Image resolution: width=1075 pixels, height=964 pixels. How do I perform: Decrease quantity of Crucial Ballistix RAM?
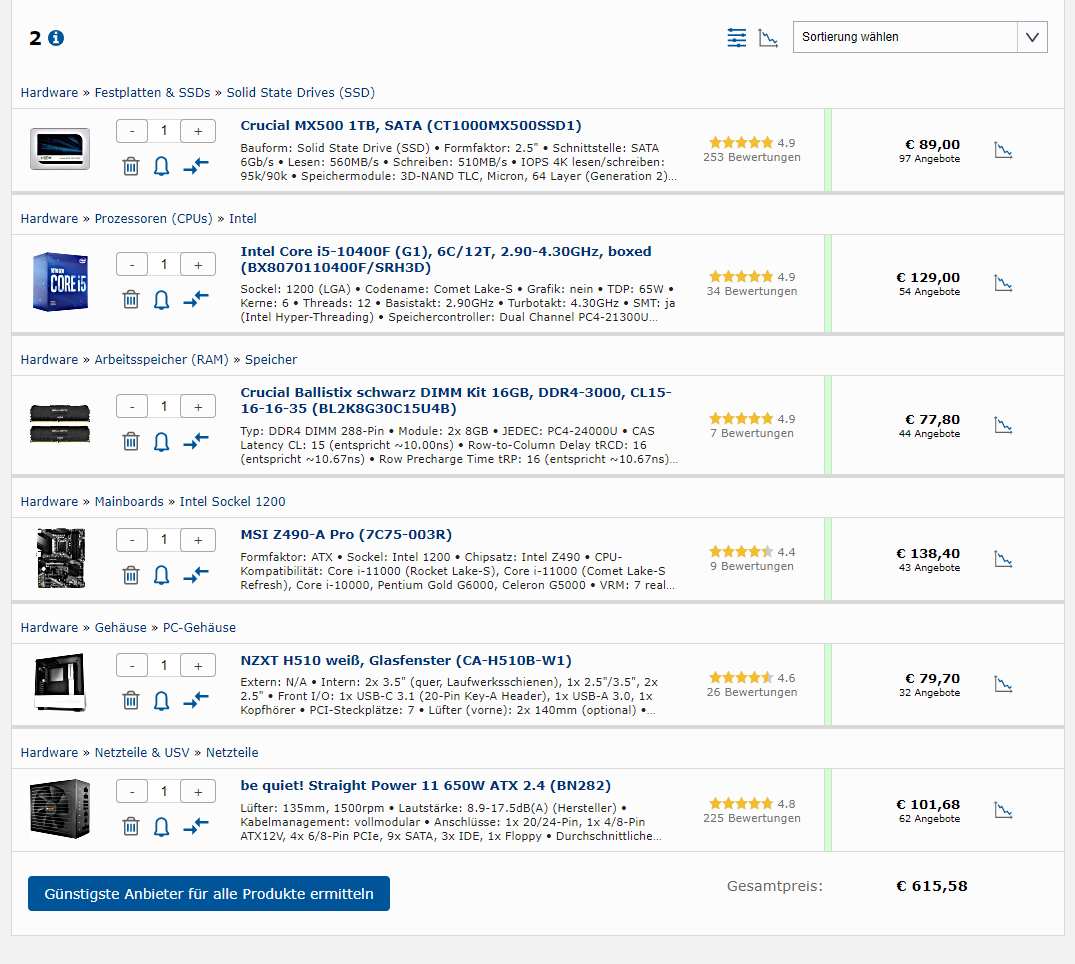(x=132, y=407)
